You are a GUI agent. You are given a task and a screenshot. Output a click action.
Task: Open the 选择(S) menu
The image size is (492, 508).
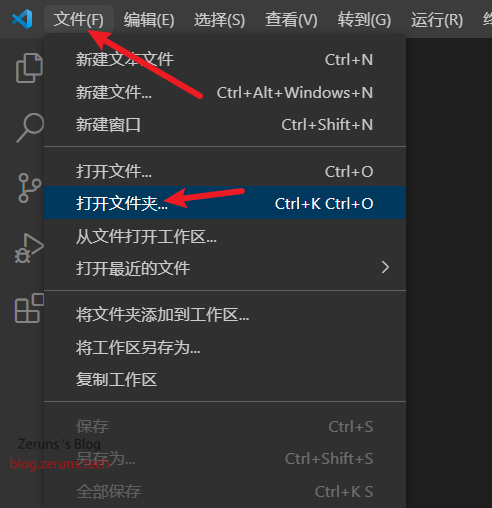(220, 19)
